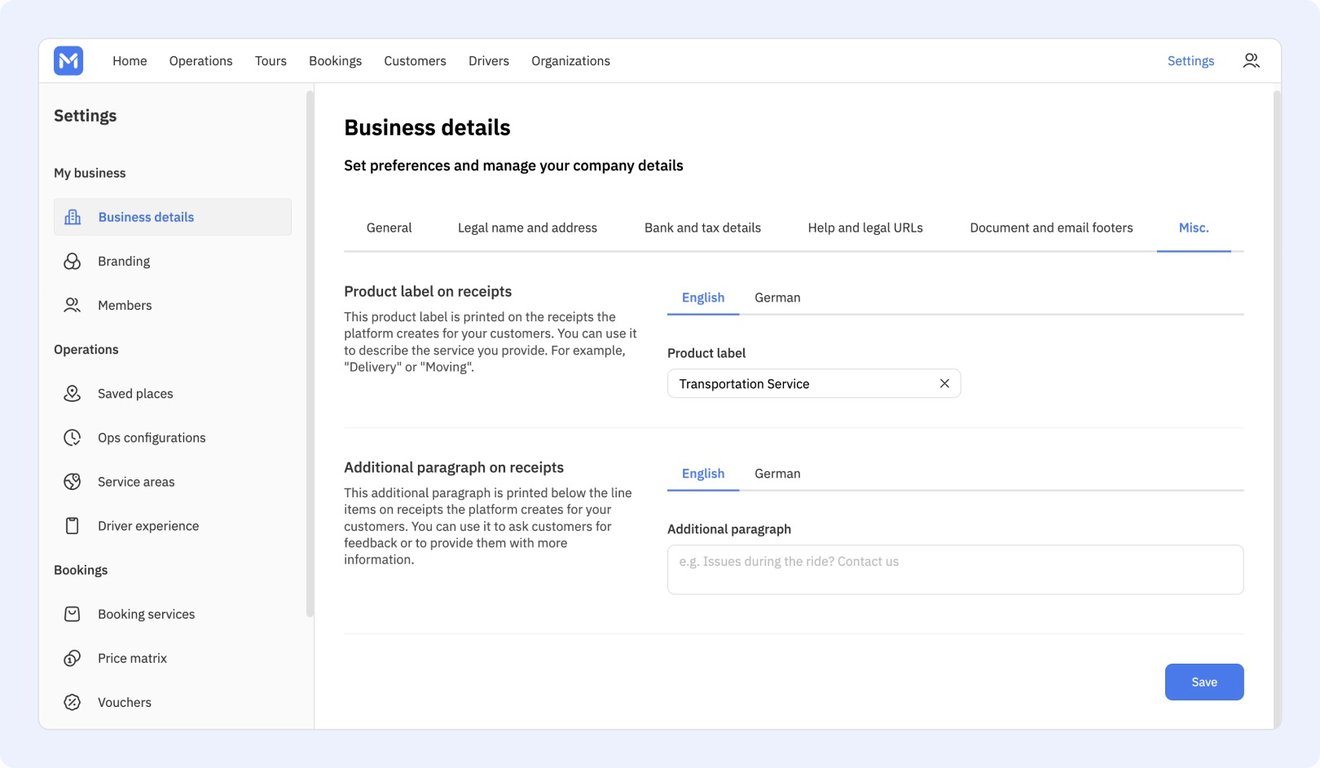Go to Organizations in top navigation
The image size is (1320, 768).
[x=571, y=61]
